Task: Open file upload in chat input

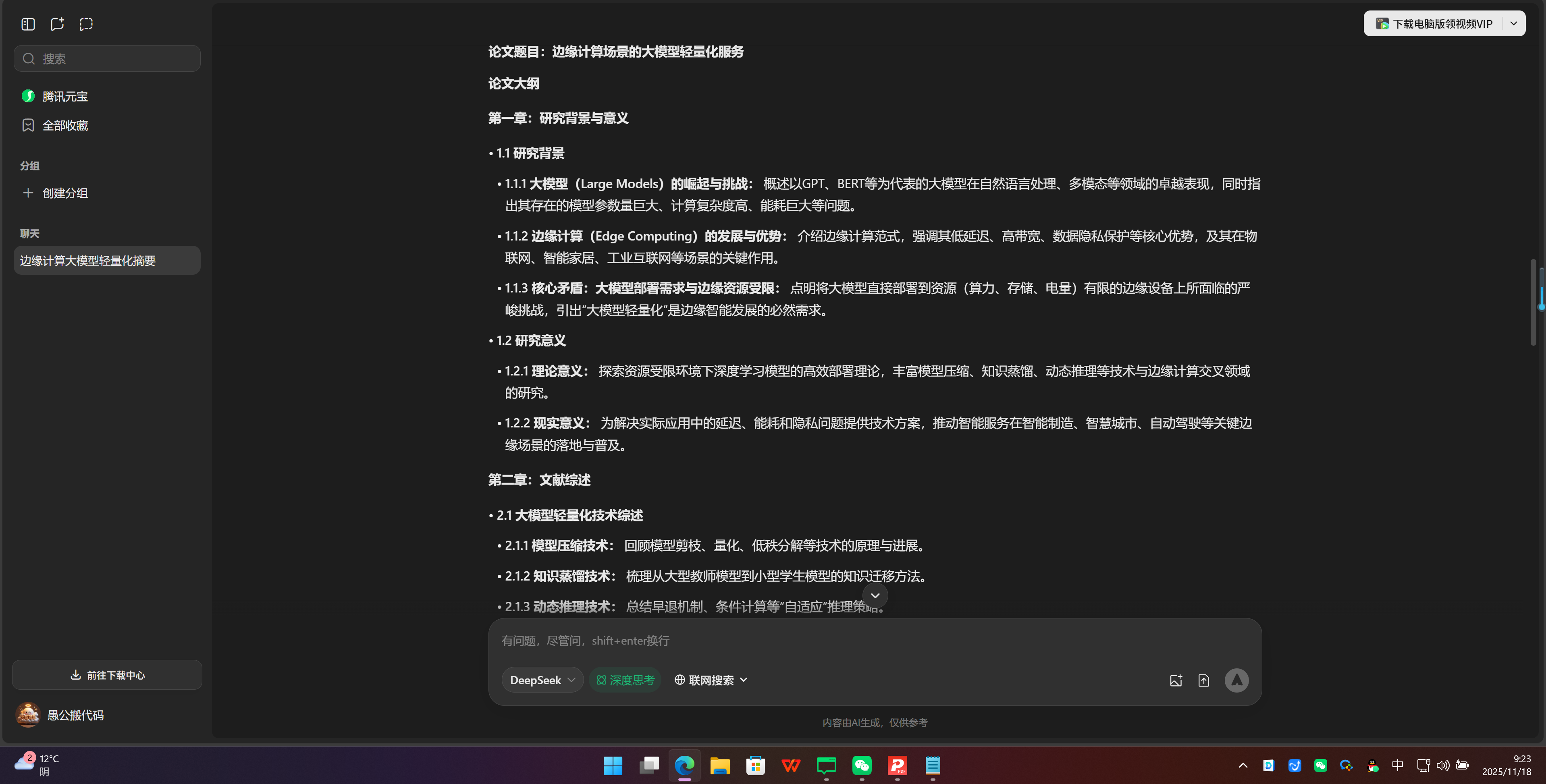Action: click(1204, 680)
